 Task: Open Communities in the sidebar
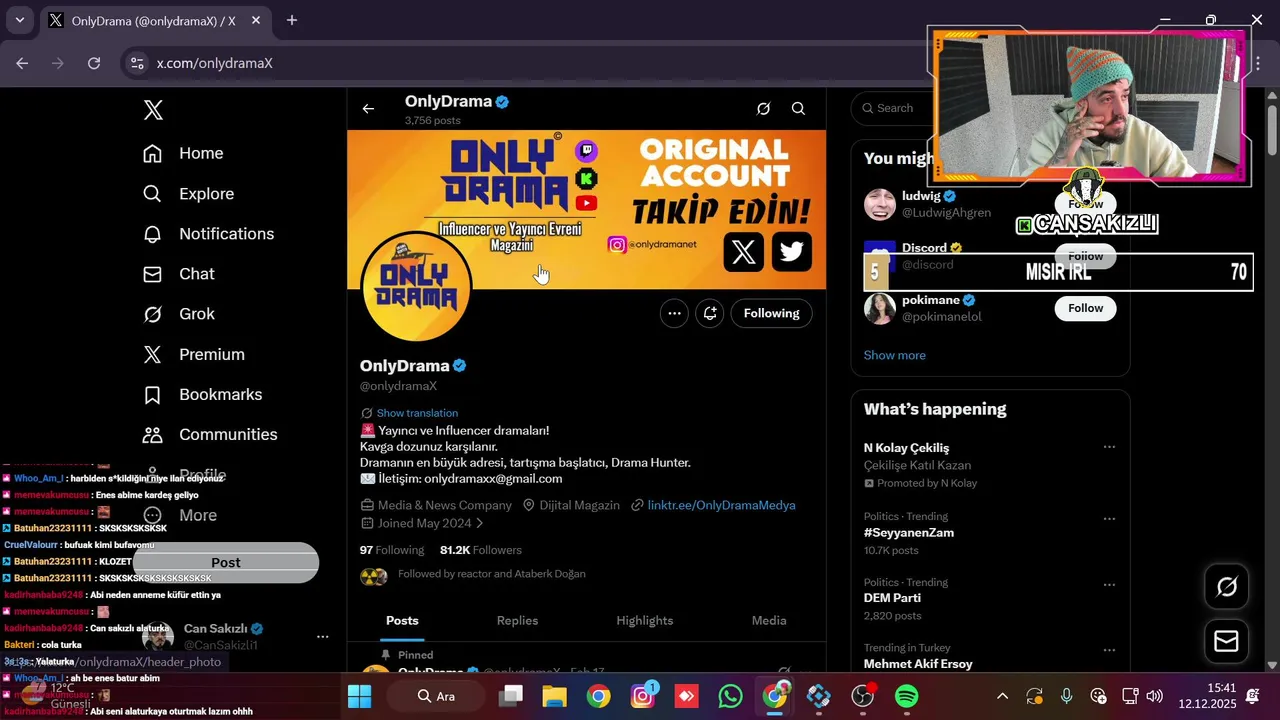click(209, 435)
